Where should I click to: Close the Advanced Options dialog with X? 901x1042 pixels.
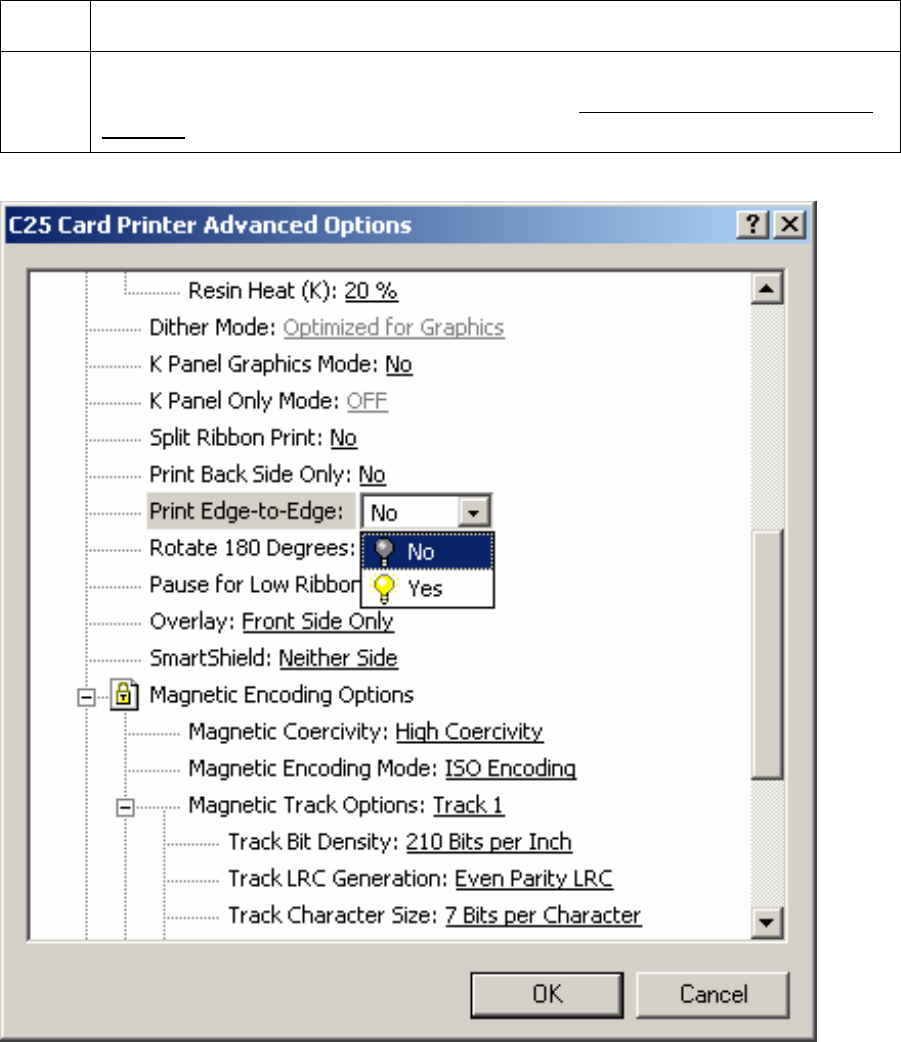[790, 225]
